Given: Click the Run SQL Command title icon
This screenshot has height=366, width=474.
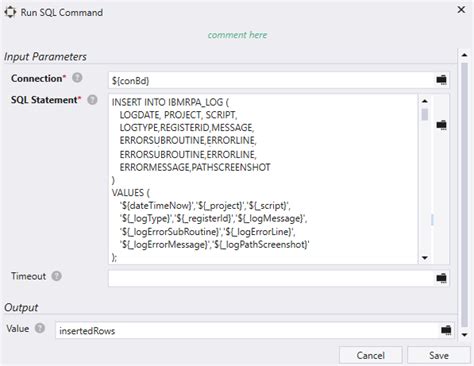Looking at the screenshot, I should 10,12.
